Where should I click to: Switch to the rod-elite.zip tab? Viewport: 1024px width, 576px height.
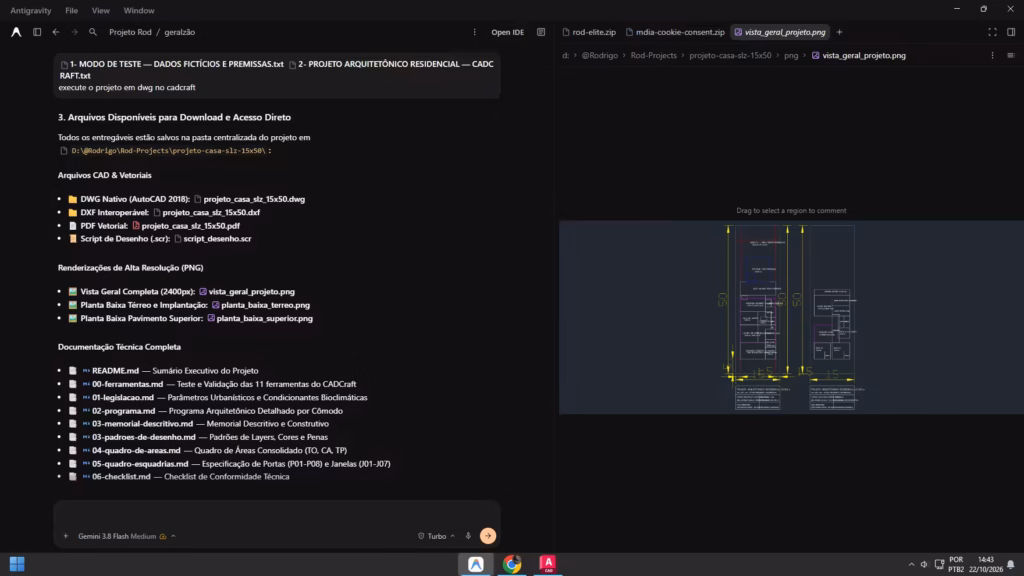(589, 32)
